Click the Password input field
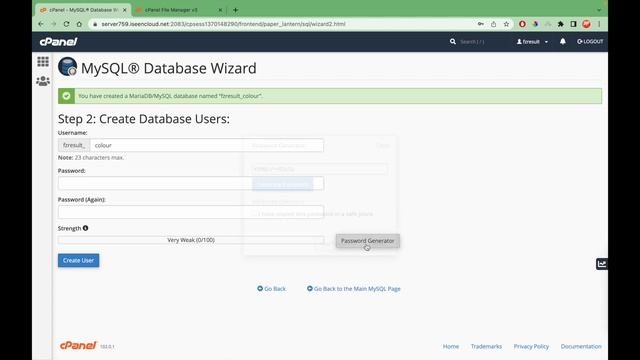This screenshot has height=360, width=640. point(191,183)
